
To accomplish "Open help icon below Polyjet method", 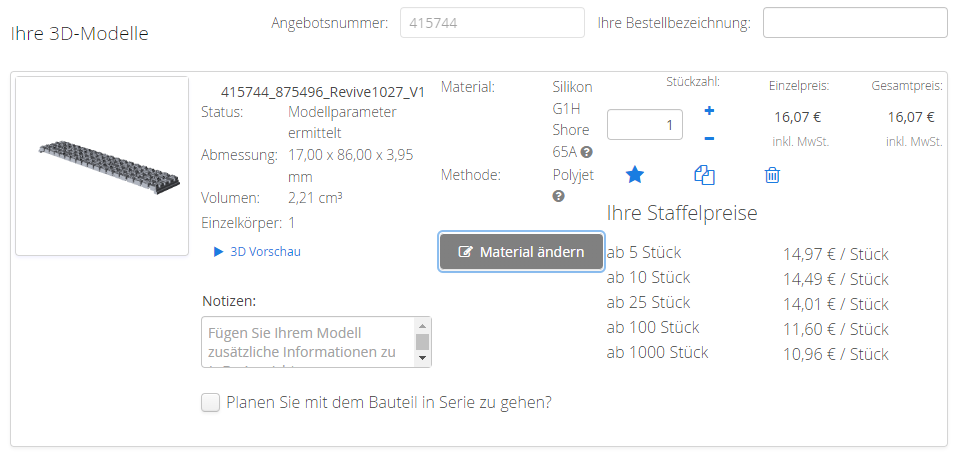I will click(558, 196).
